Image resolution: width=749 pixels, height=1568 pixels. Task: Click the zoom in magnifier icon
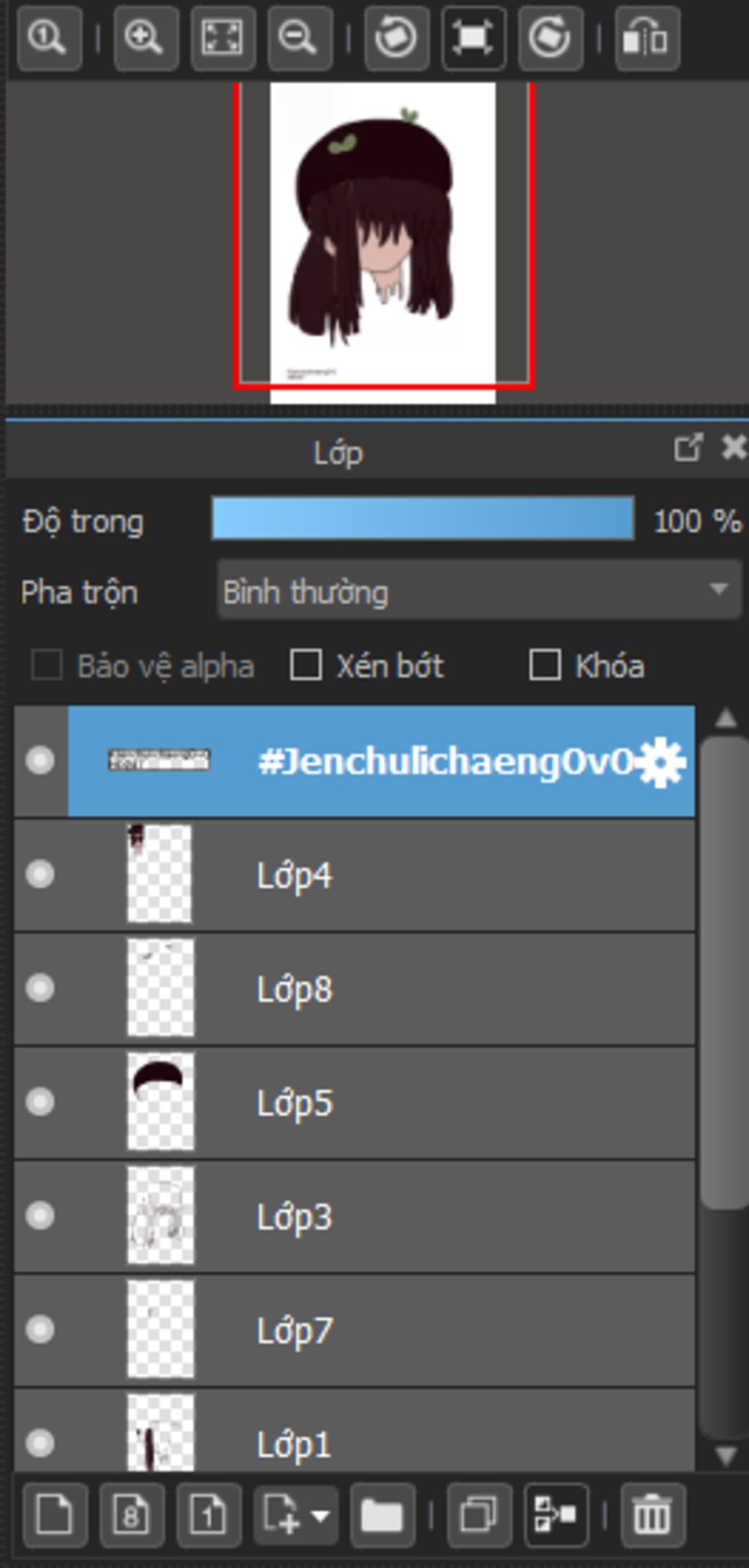tap(146, 38)
